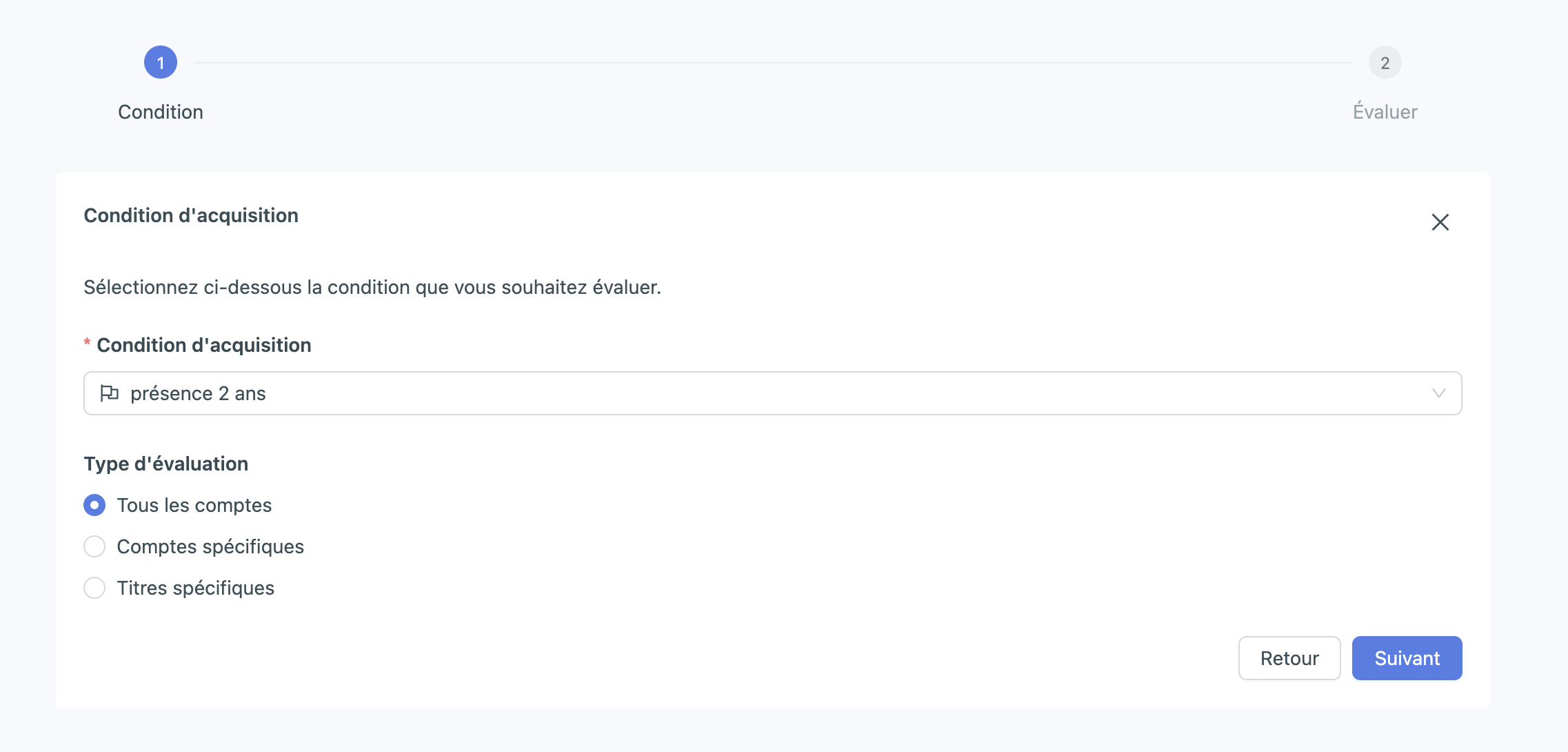Viewport: 1568px width, 752px height.
Task: Click the 'Type d'évaluation' section heading
Action: [166, 464]
